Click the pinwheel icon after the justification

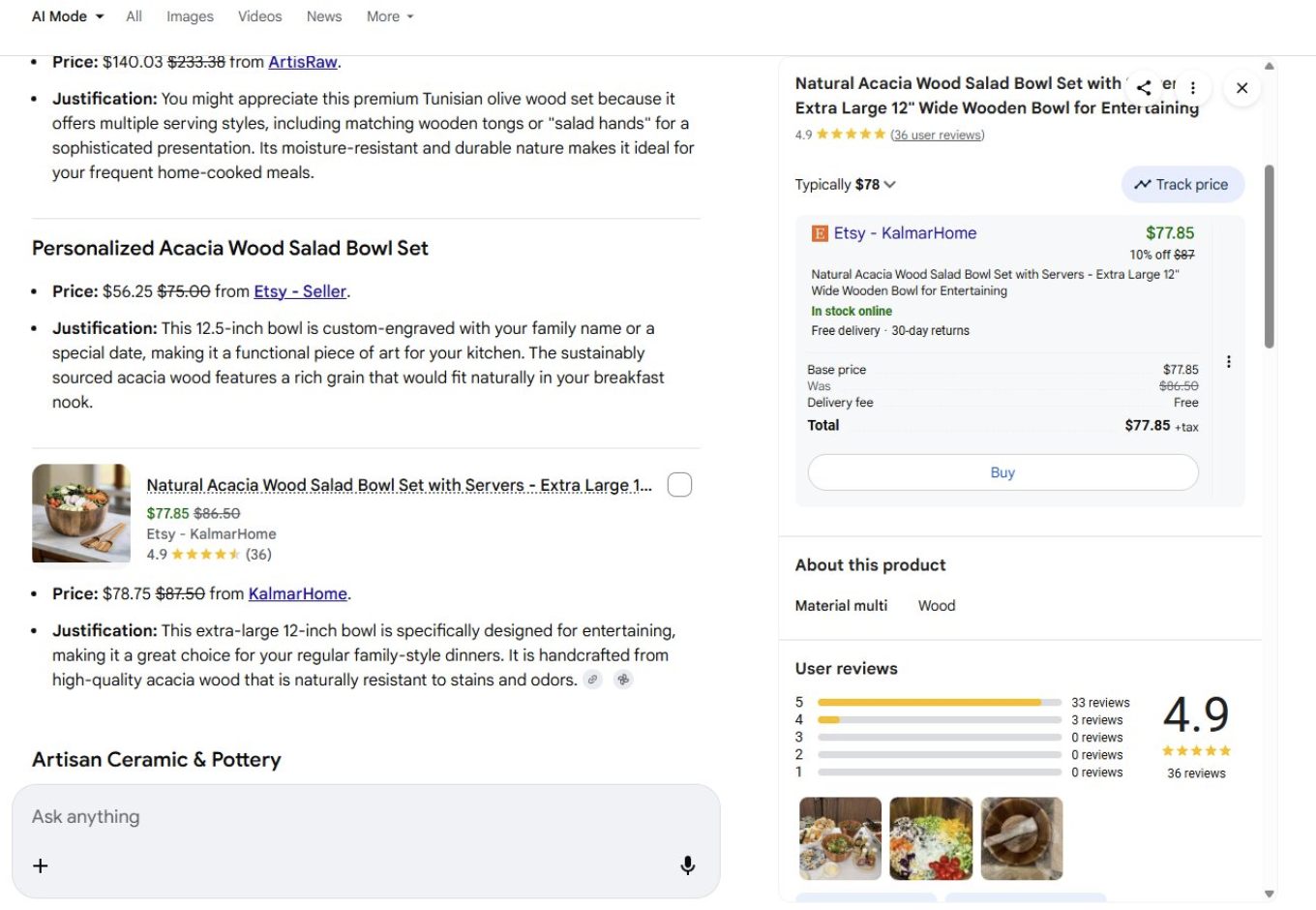(623, 680)
